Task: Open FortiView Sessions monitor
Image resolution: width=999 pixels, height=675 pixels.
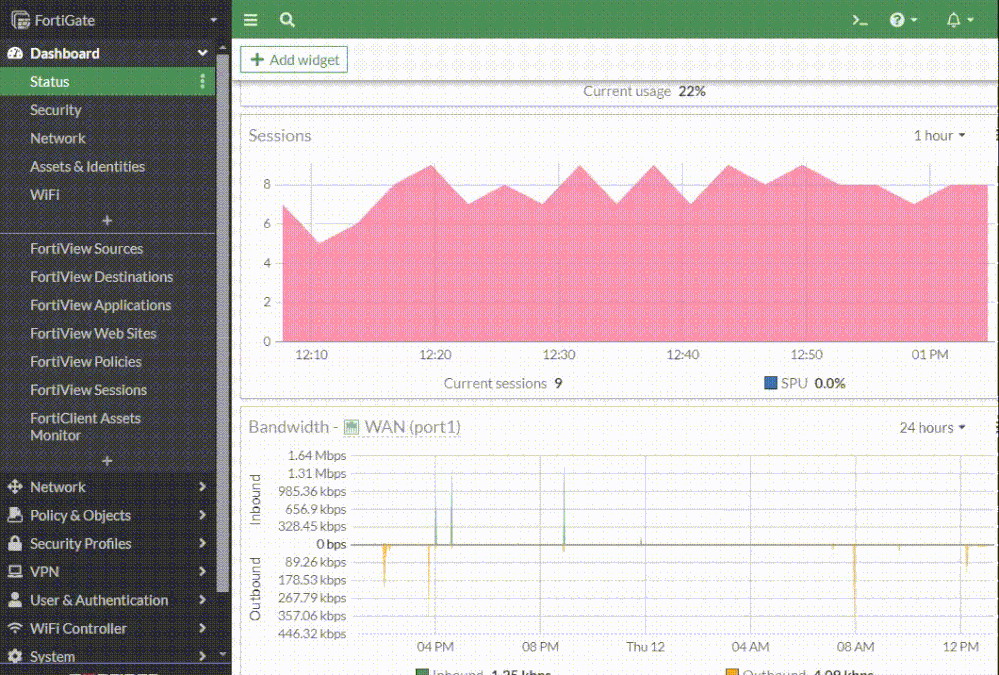Action: coord(89,389)
